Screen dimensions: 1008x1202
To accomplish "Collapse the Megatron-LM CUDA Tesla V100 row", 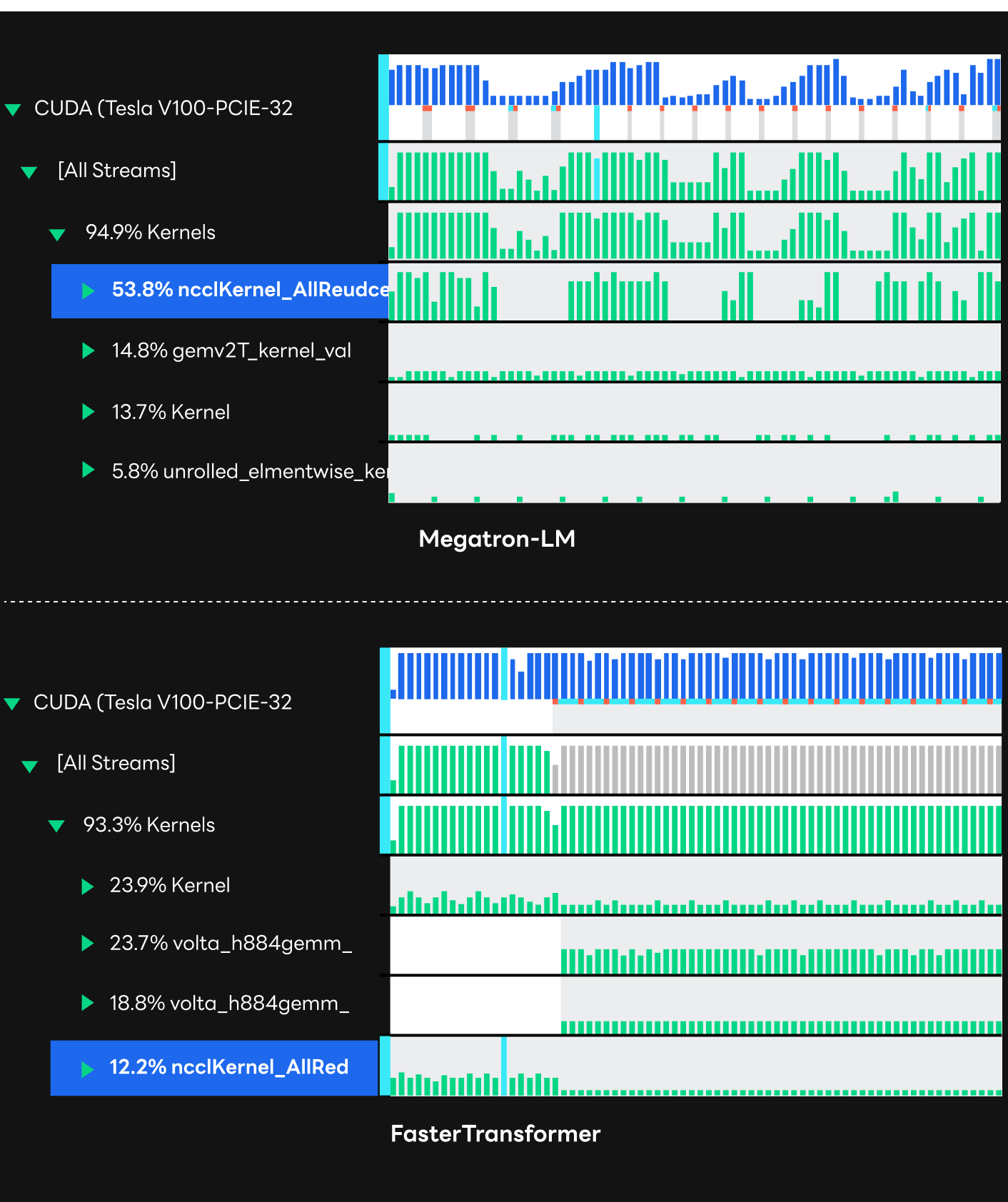I will click(x=13, y=109).
